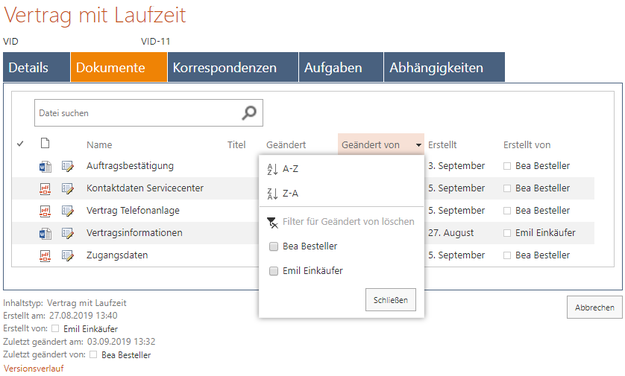Screen dimensions: 625x376
Task: Click edit properties icon for Zugangsdaten
Action: 68,256
